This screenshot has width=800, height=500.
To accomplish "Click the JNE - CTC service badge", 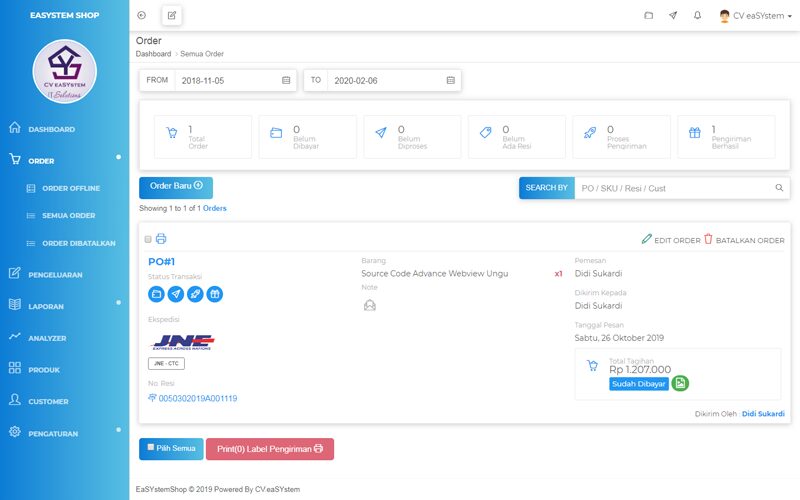I will (166, 363).
